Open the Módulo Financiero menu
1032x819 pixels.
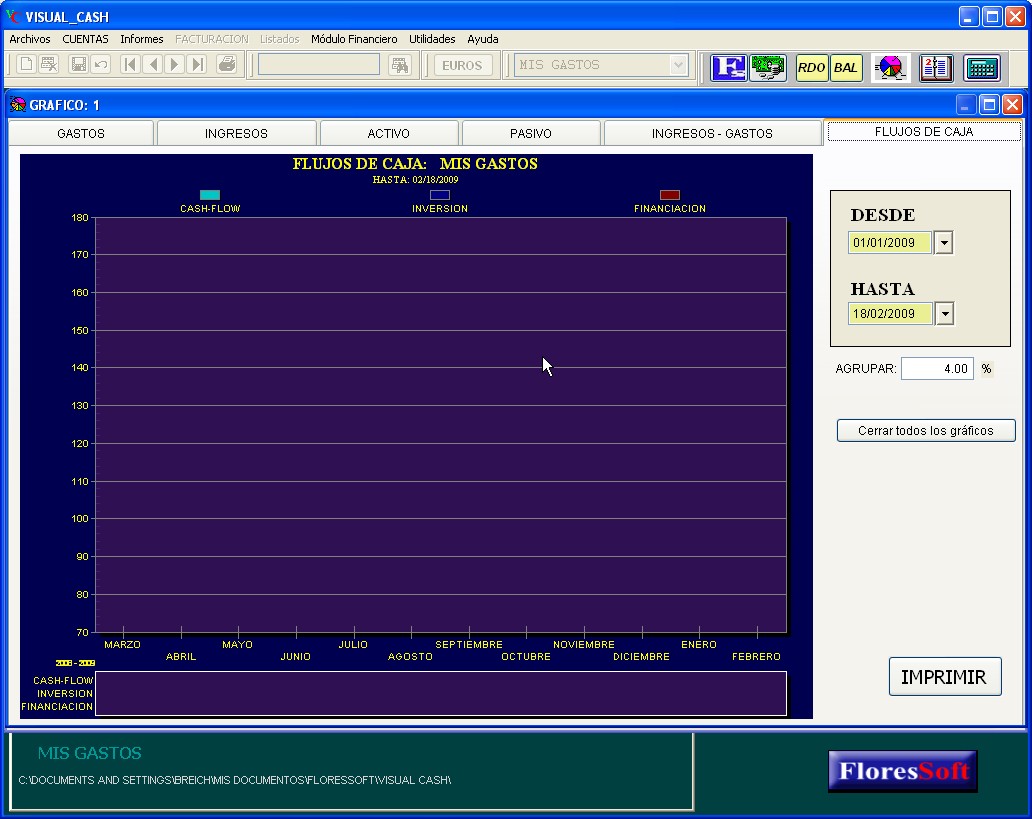pos(354,39)
